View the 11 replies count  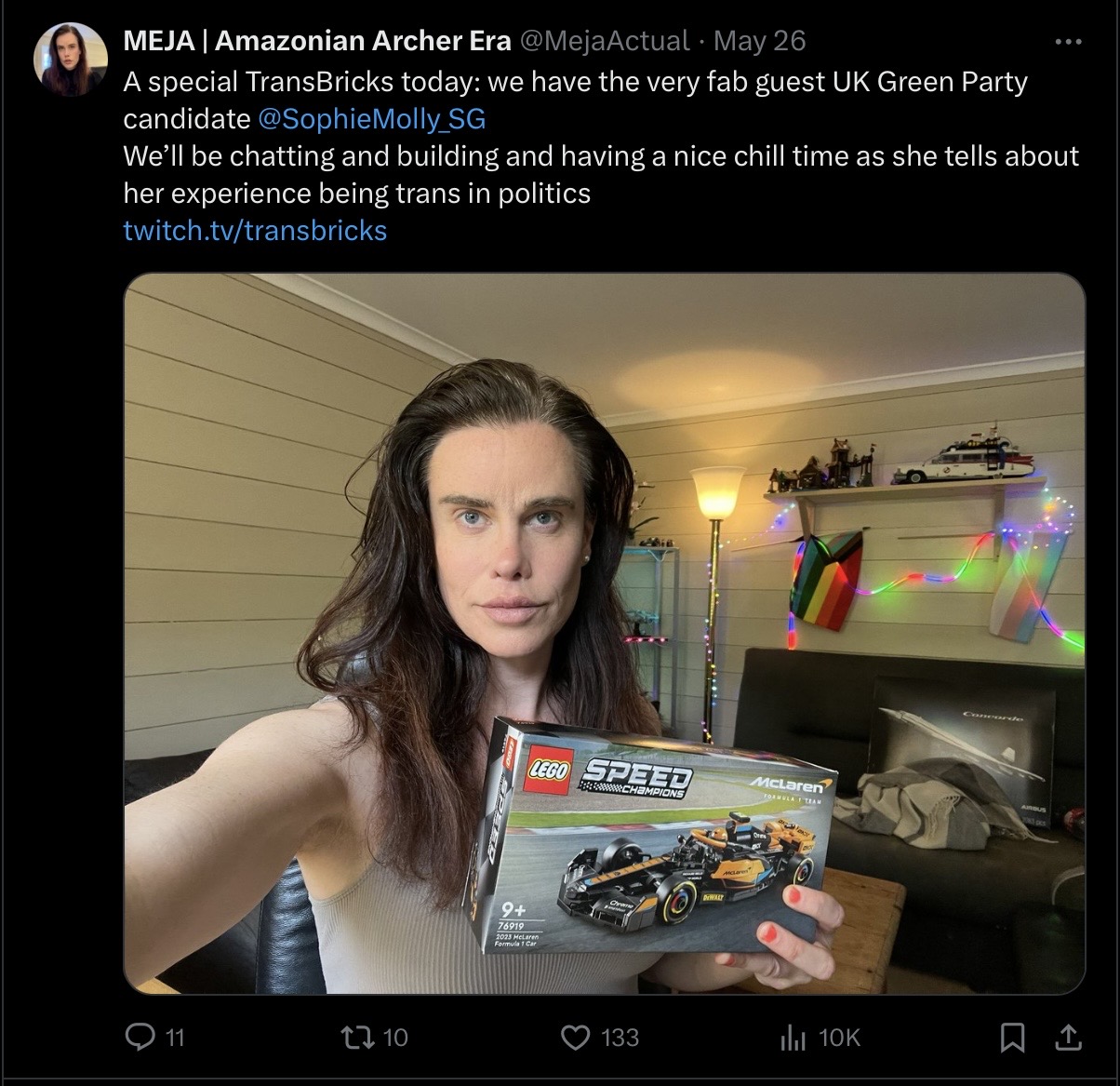coord(175,1038)
